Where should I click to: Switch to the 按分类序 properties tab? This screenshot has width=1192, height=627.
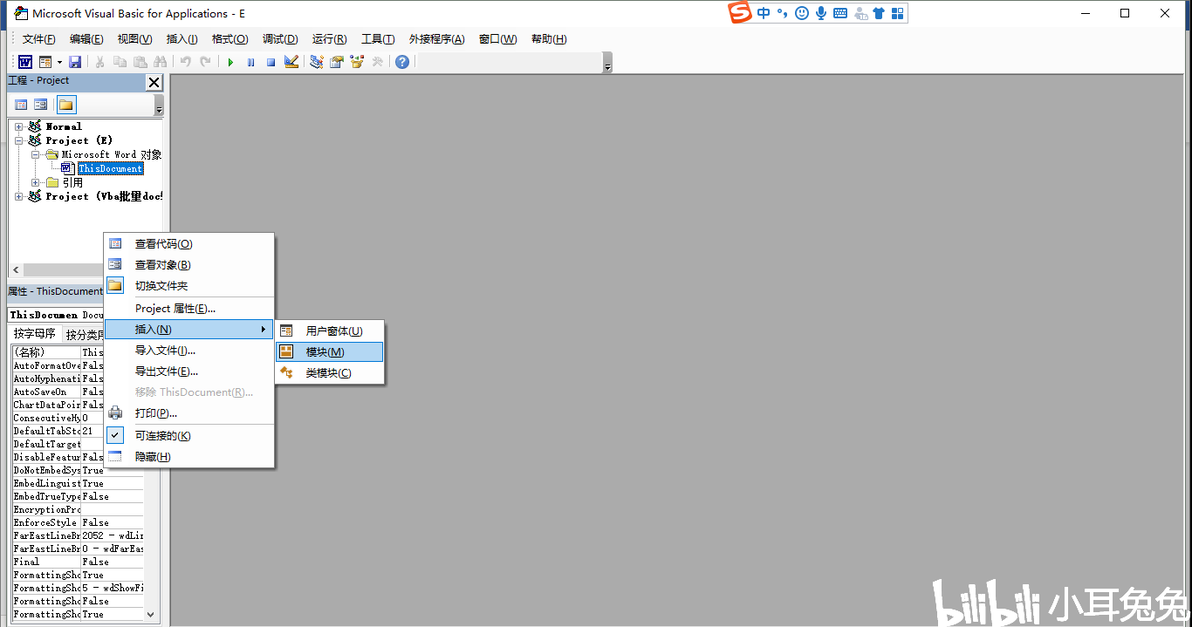pos(83,334)
